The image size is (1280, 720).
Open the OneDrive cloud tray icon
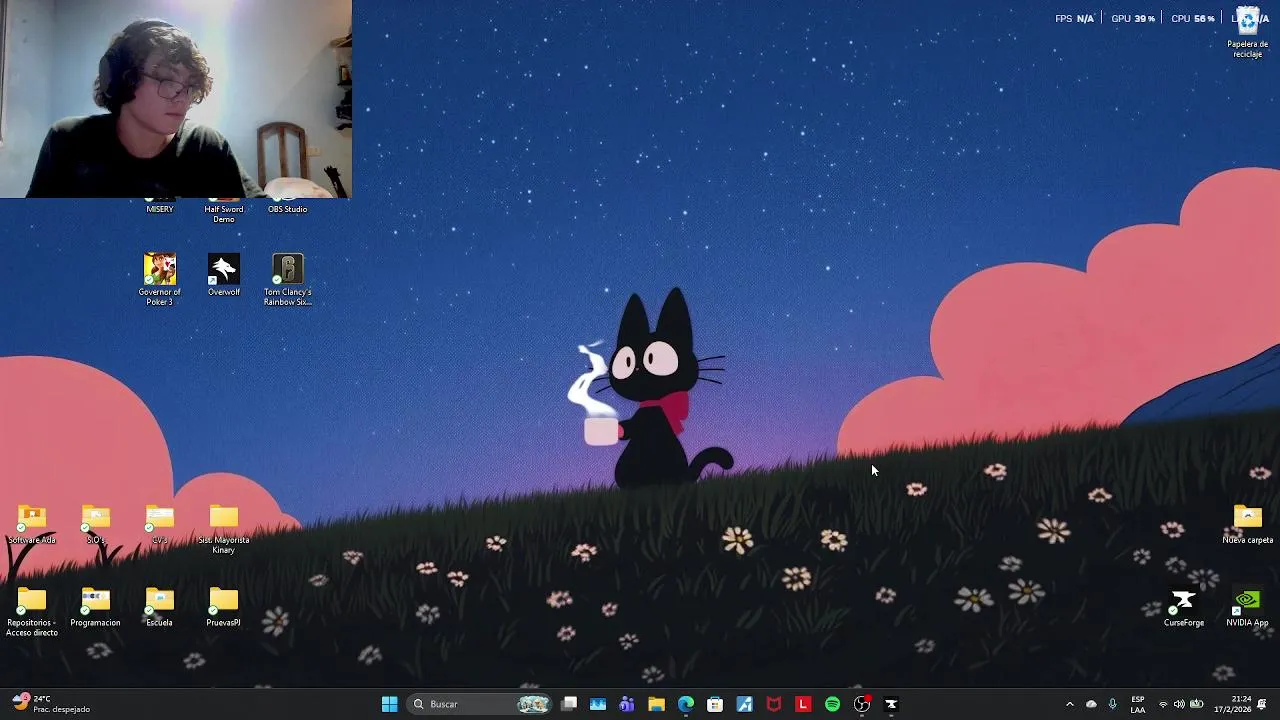[1091, 704]
